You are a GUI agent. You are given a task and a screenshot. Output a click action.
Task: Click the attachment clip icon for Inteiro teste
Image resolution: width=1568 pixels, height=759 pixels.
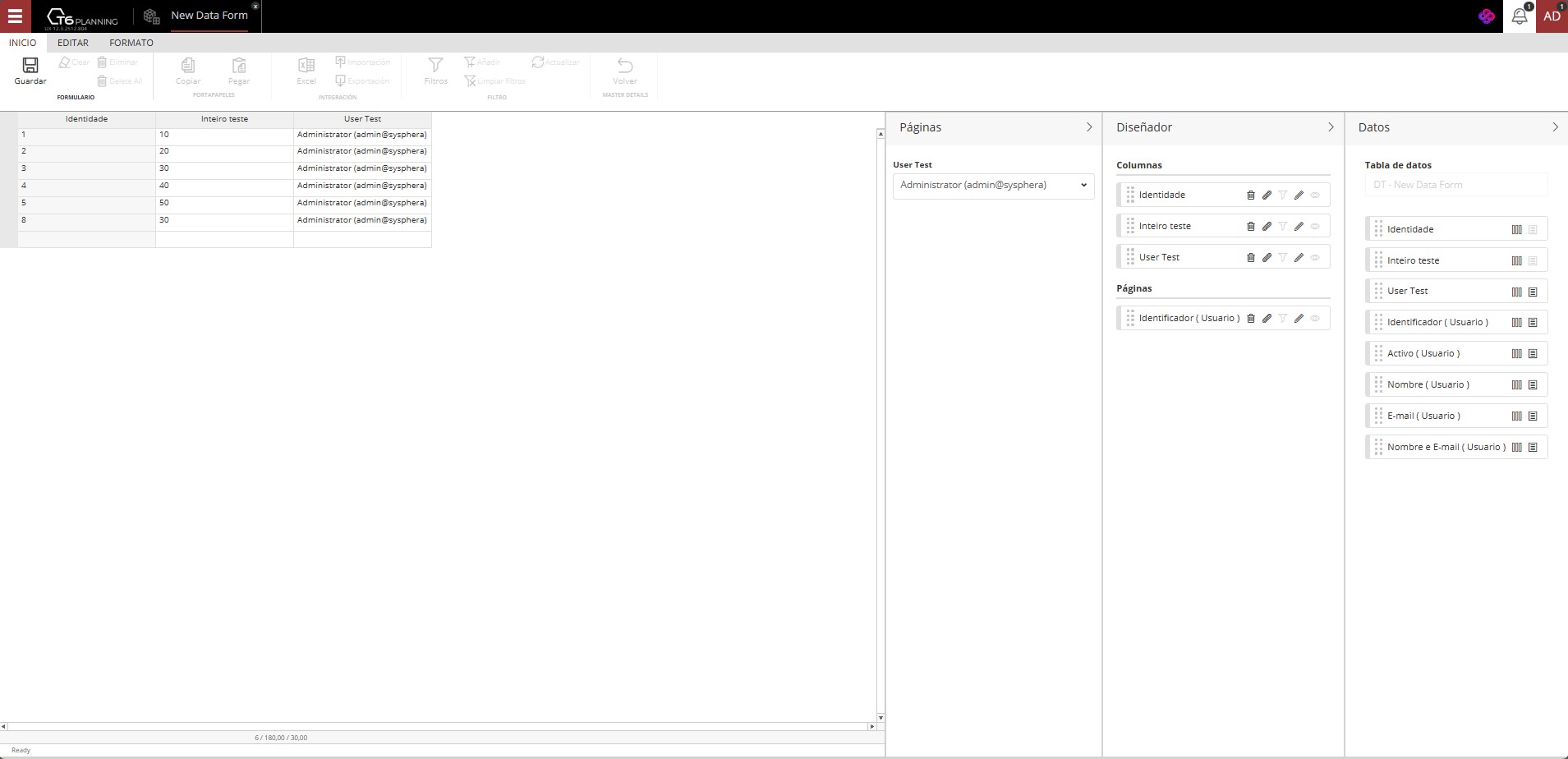pos(1267,227)
